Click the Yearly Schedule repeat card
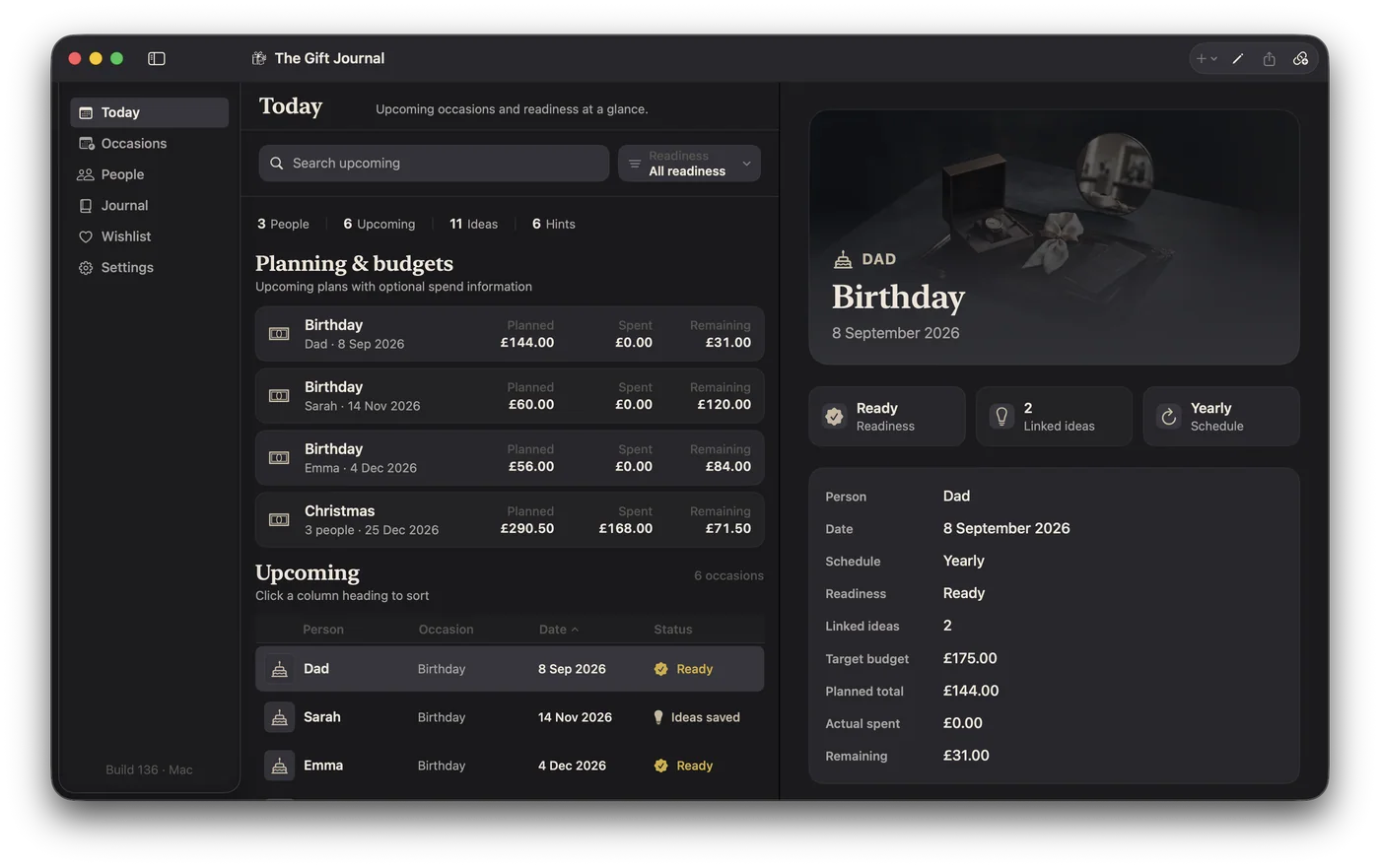 [1221, 417]
